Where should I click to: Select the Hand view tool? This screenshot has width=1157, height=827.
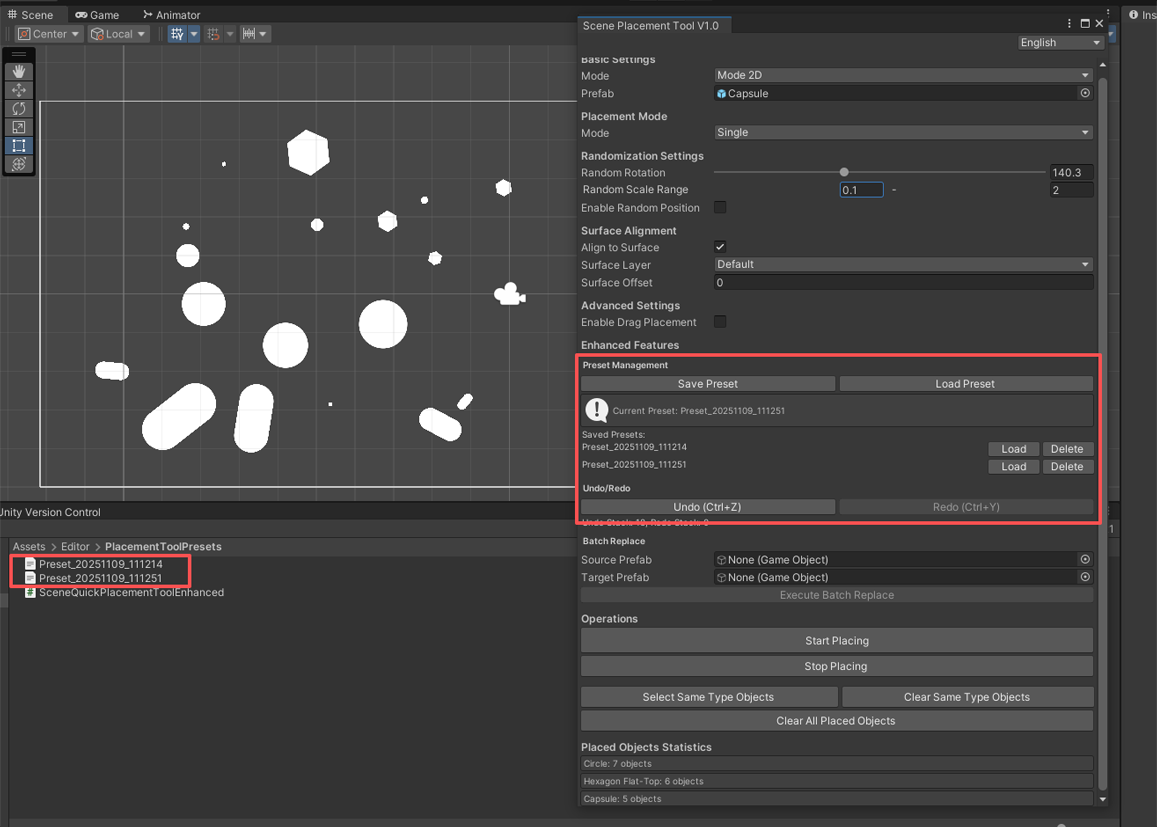(19, 71)
